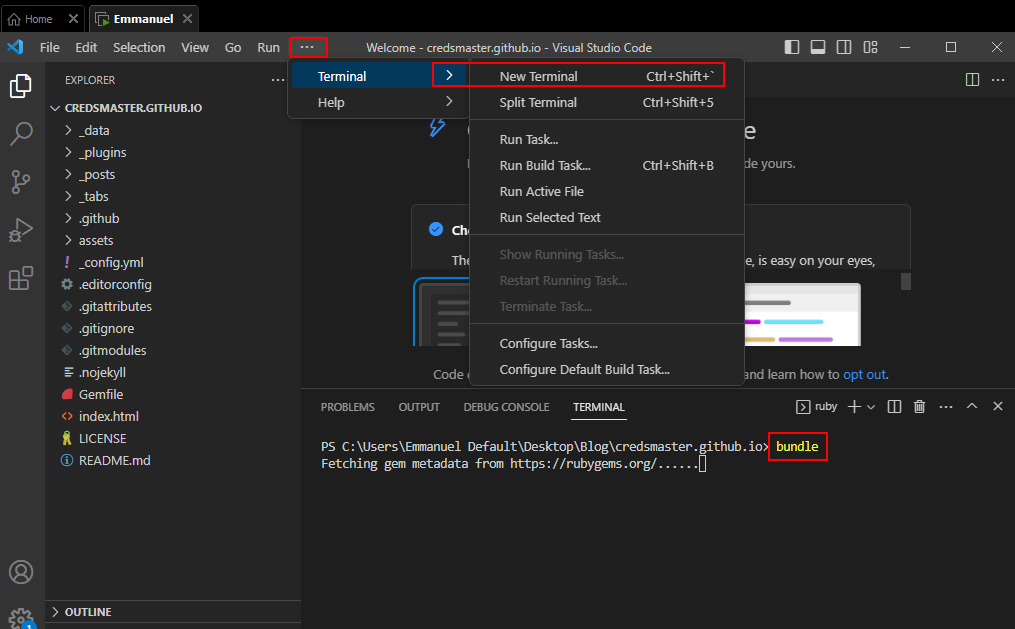Open the Gemfile
1015x629 pixels.
pos(173,394)
